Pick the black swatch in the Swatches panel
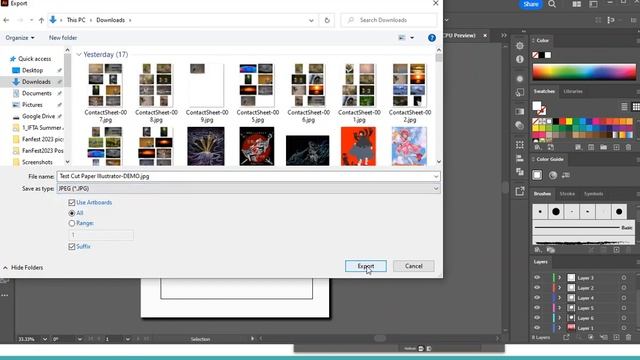This screenshot has width=640, height=360. point(556,121)
